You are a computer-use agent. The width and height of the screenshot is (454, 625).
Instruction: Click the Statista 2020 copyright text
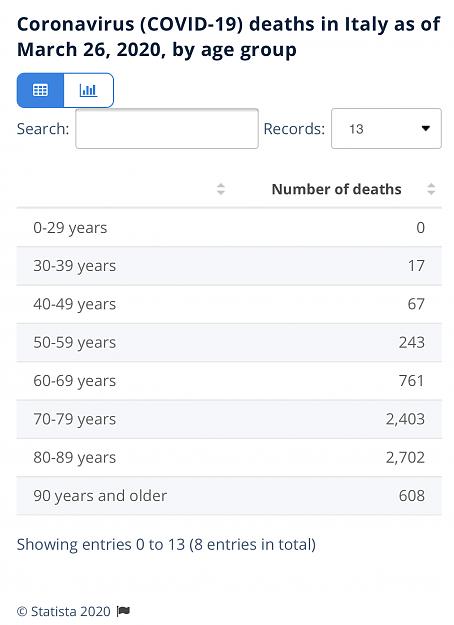64,611
